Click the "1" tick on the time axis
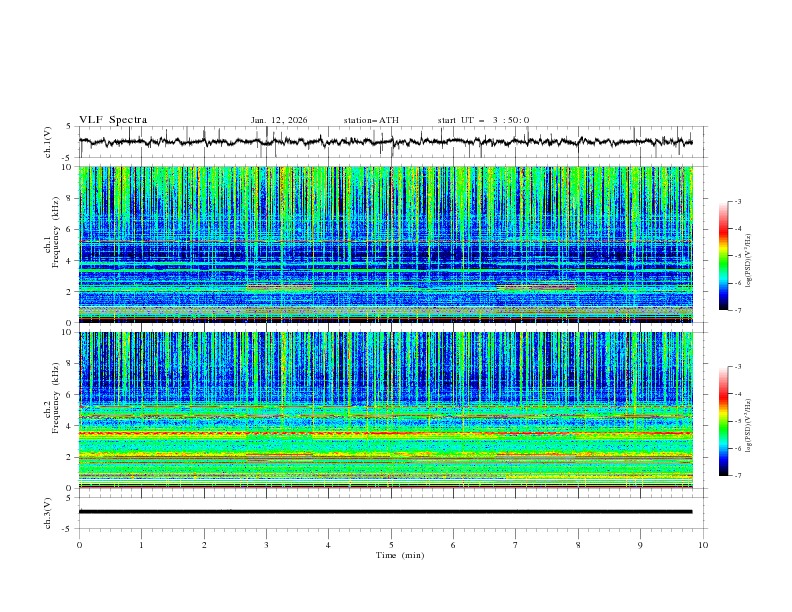Image resolution: width=792 pixels, height=612 pixels. [x=141, y=545]
